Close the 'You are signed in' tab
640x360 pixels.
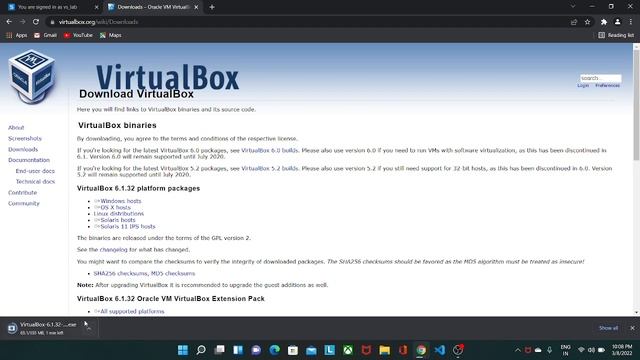coord(96,7)
